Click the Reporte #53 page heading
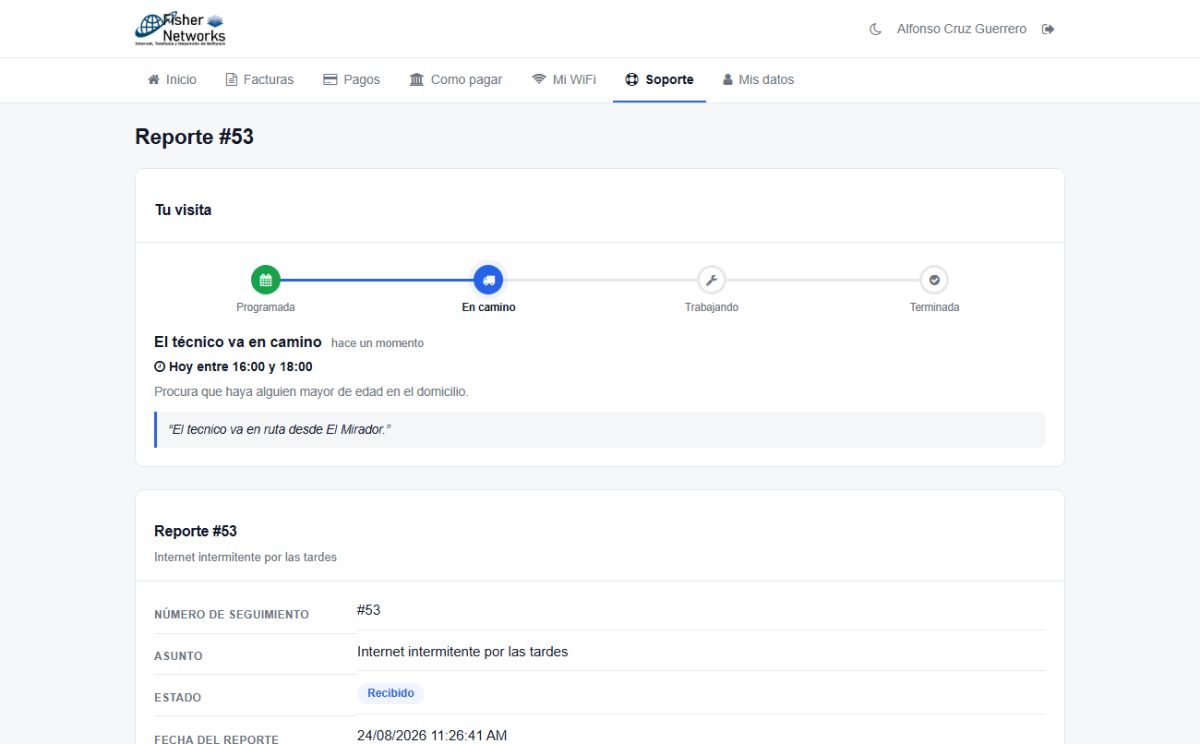This screenshot has width=1200, height=744. tap(194, 137)
